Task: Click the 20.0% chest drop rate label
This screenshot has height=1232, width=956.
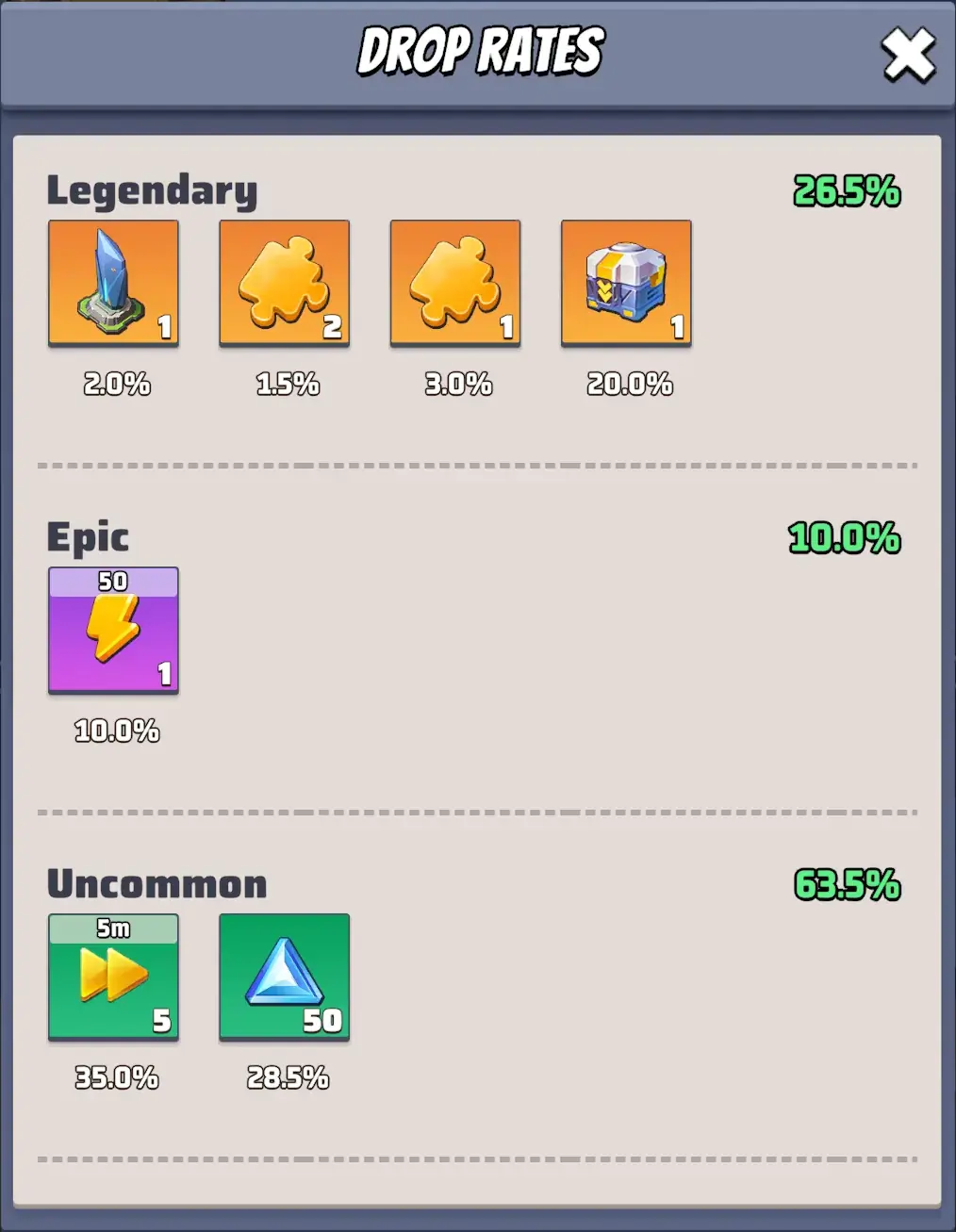Action: click(630, 384)
